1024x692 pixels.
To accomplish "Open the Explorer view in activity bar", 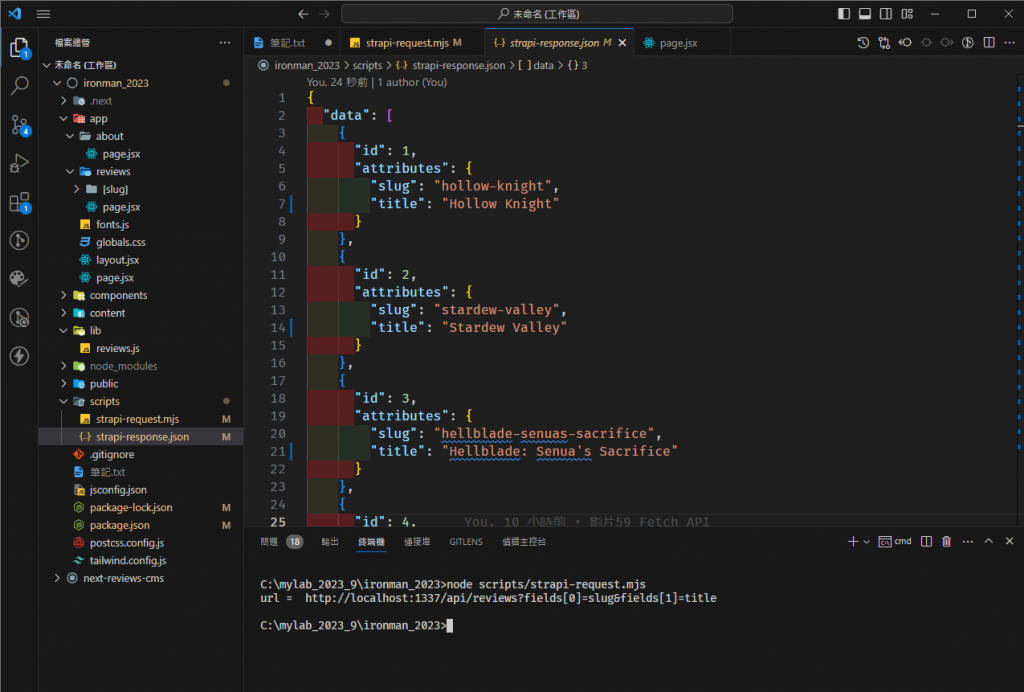I will (20, 48).
